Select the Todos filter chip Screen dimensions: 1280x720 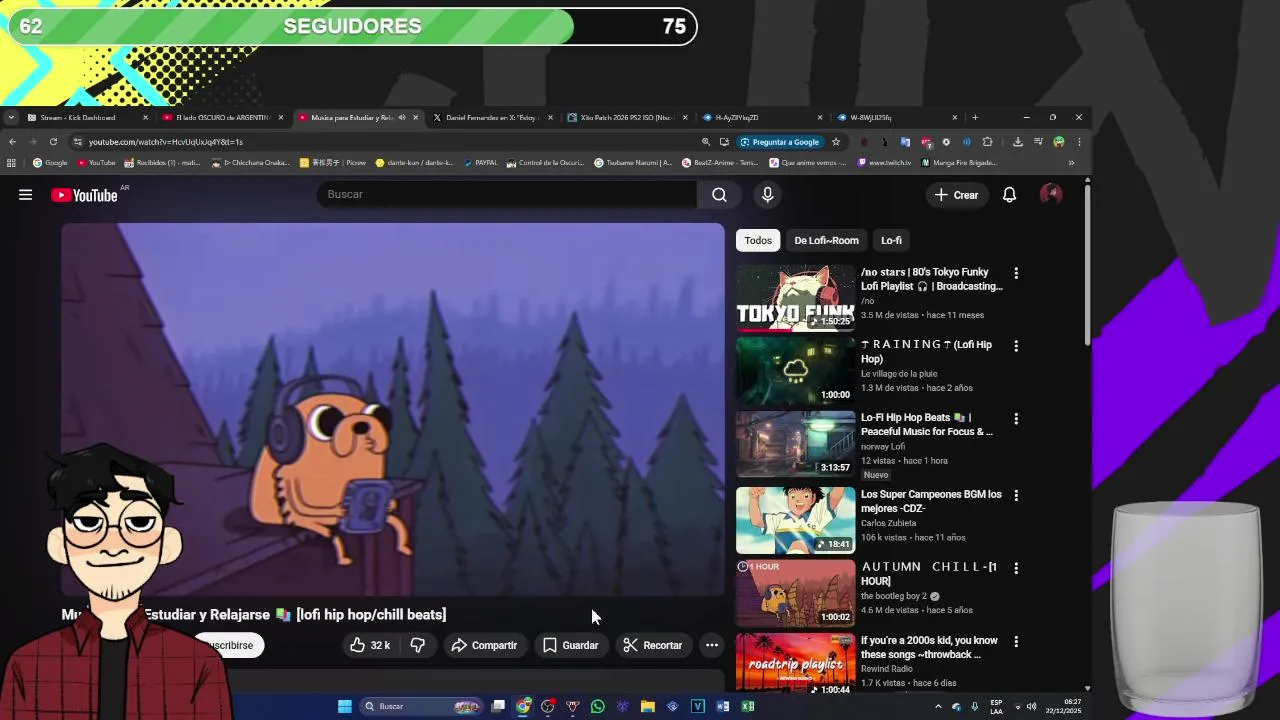click(758, 240)
